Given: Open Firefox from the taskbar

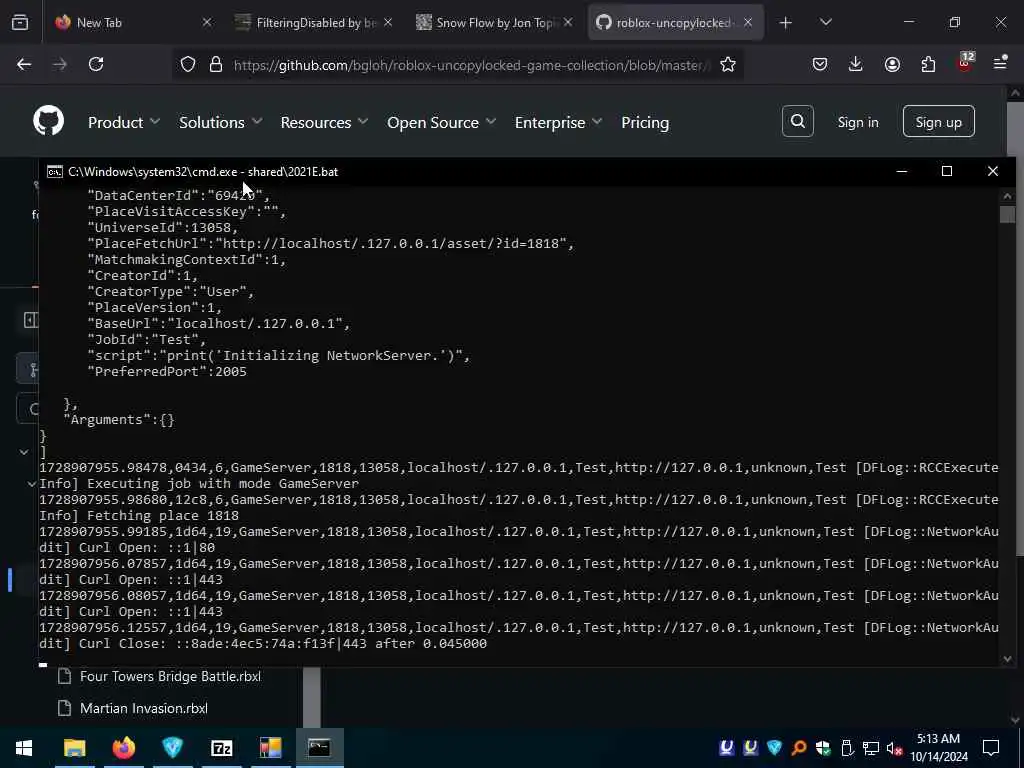Looking at the screenshot, I should click(123, 748).
